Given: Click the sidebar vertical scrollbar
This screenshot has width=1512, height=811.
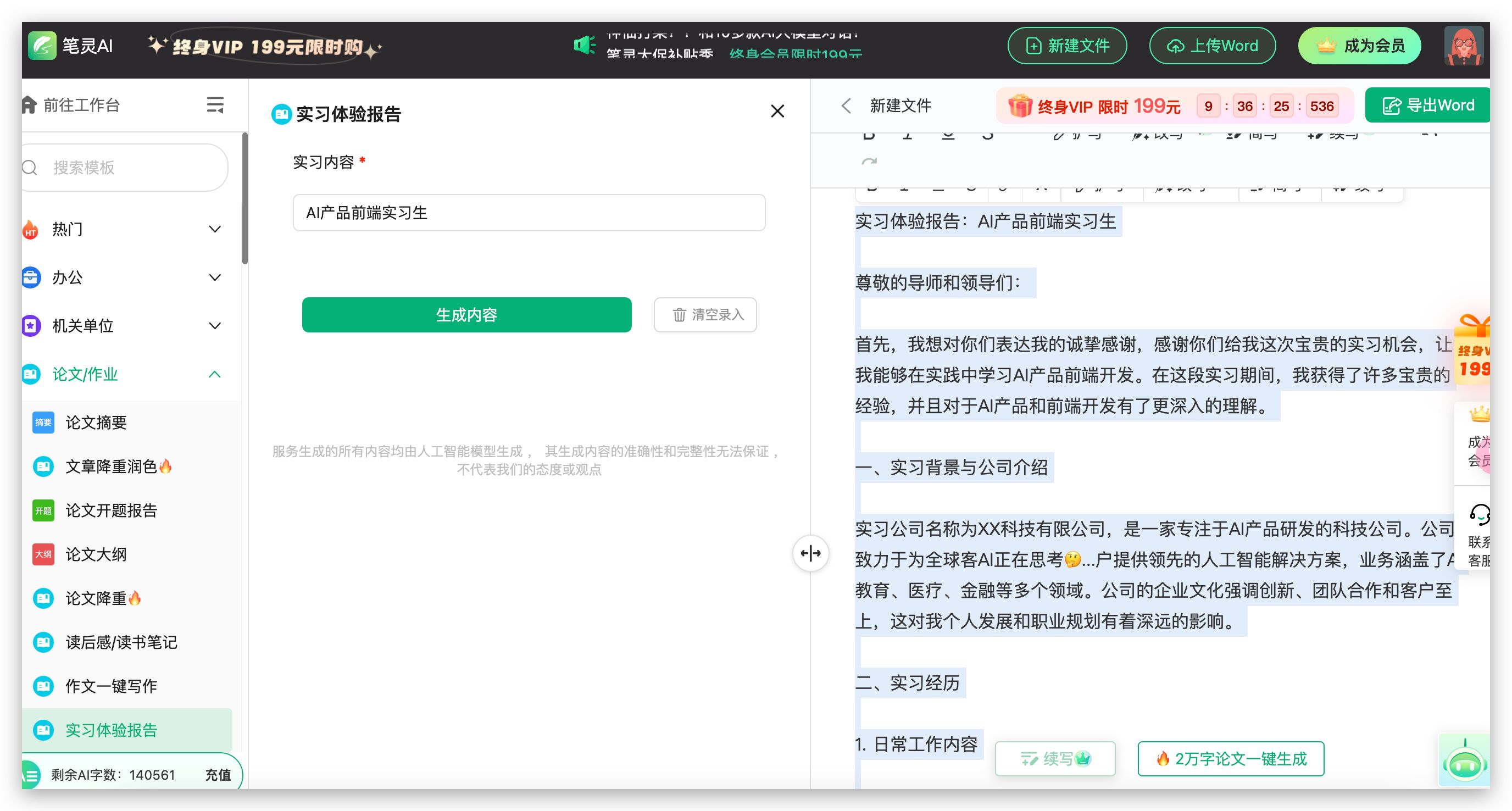Looking at the screenshot, I should 244,198.
